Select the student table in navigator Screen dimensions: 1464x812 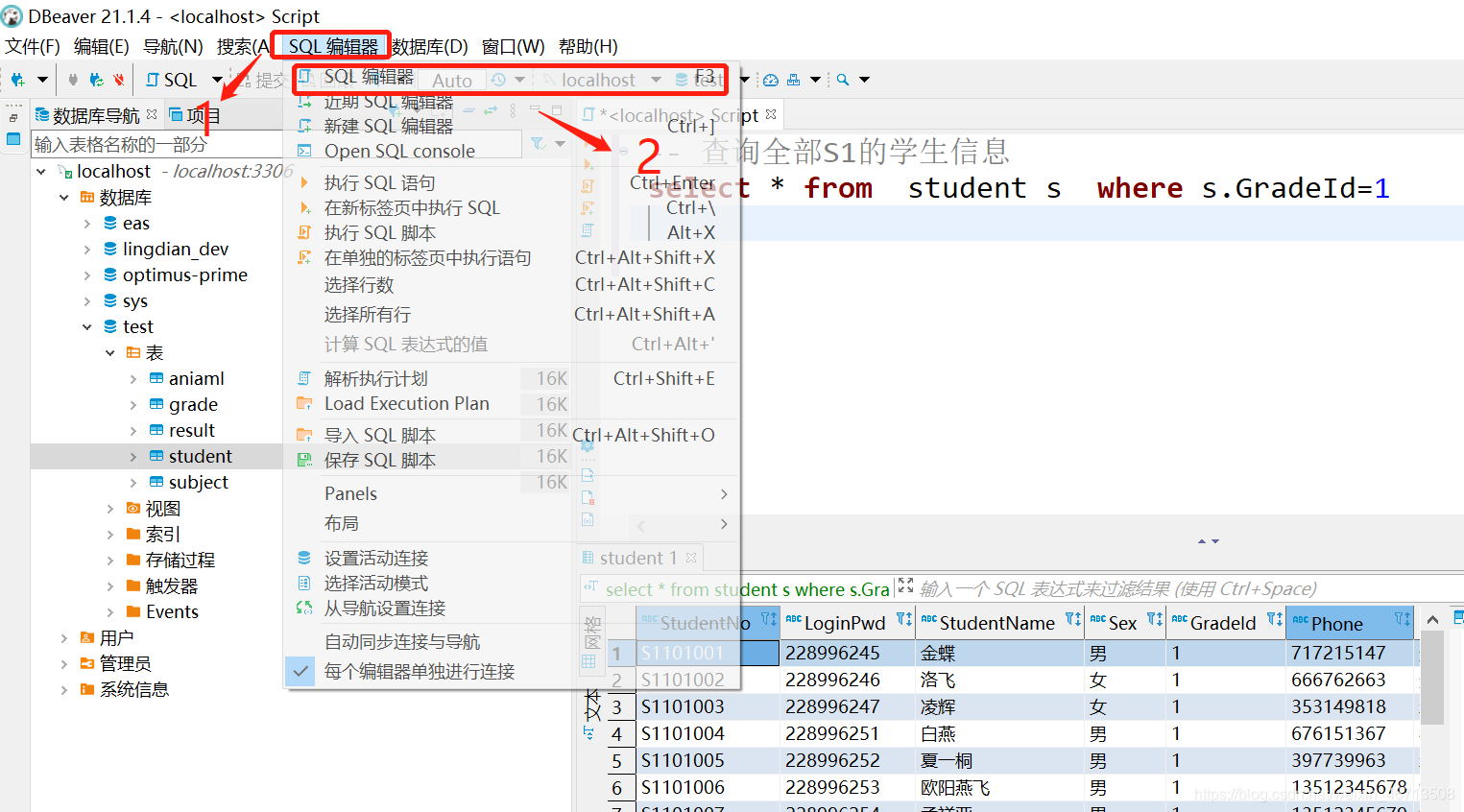[x=200, y=456]
